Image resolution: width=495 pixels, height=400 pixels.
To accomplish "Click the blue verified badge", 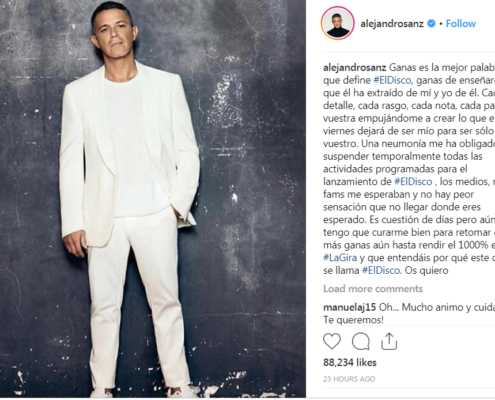I will 431,24.
